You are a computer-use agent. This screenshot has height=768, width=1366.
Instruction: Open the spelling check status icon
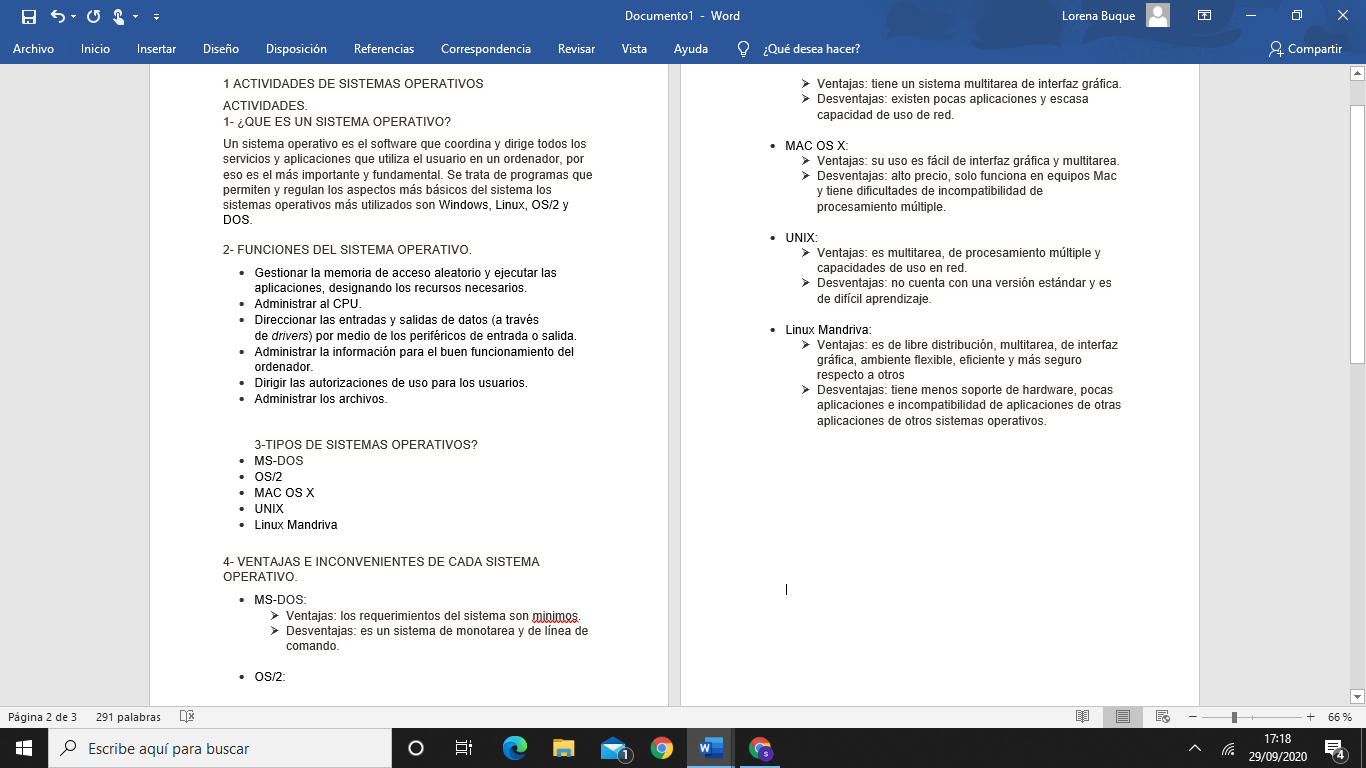[186, 717]
